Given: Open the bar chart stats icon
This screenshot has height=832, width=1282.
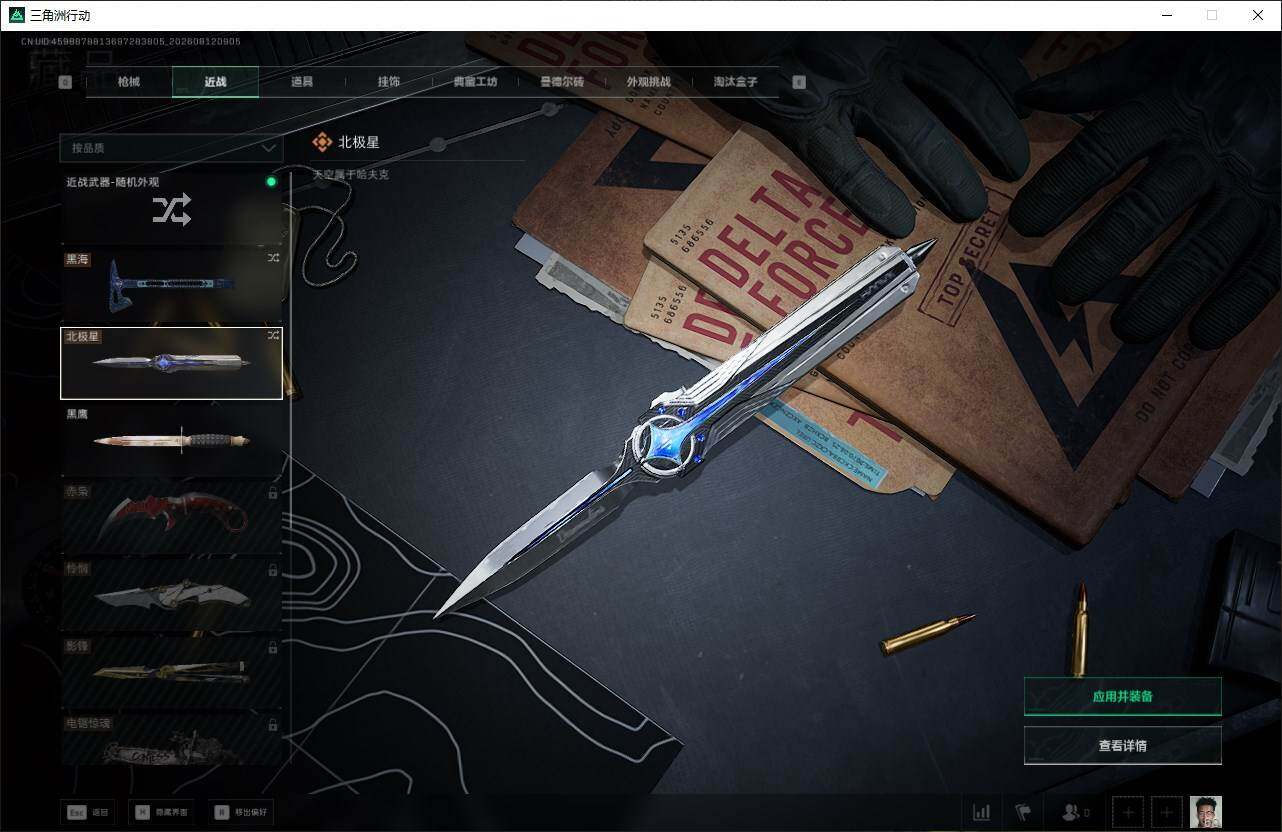Looking at the screenshot, I should tap(981, 812).
